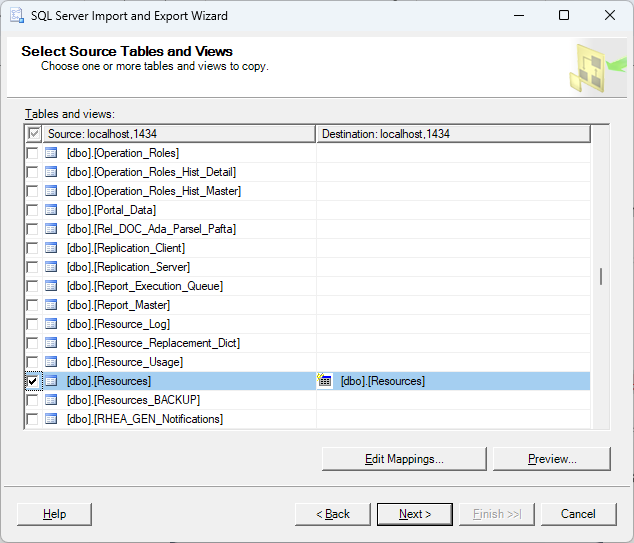Select the [dbo].[Report_Execution_Queue] row text
The height and width of the screenshot is (543, 634).
(x=145, y=286)
